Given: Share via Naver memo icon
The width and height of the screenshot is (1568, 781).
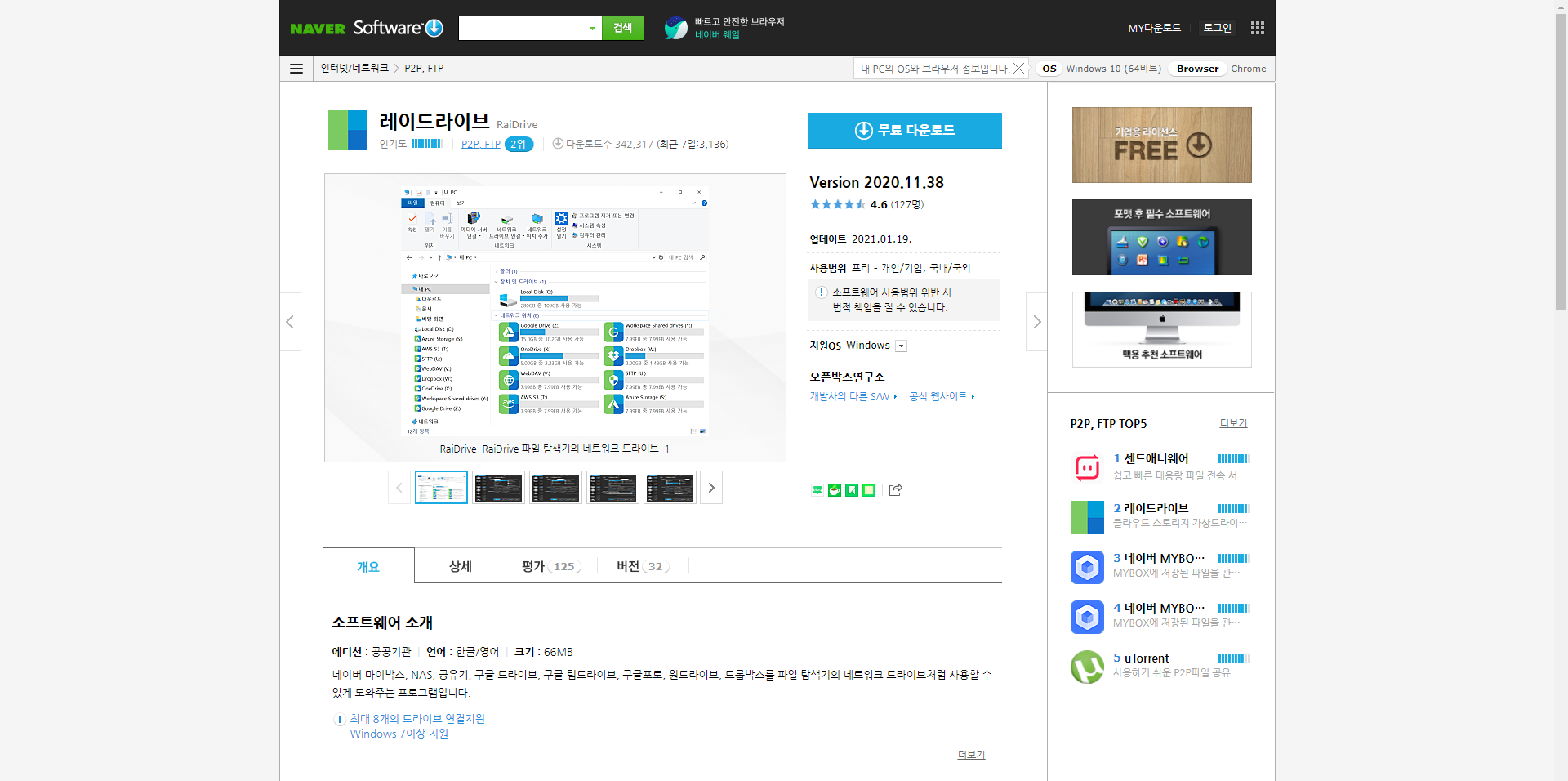Looking at the screenshot, I should (x=869, y=490).
